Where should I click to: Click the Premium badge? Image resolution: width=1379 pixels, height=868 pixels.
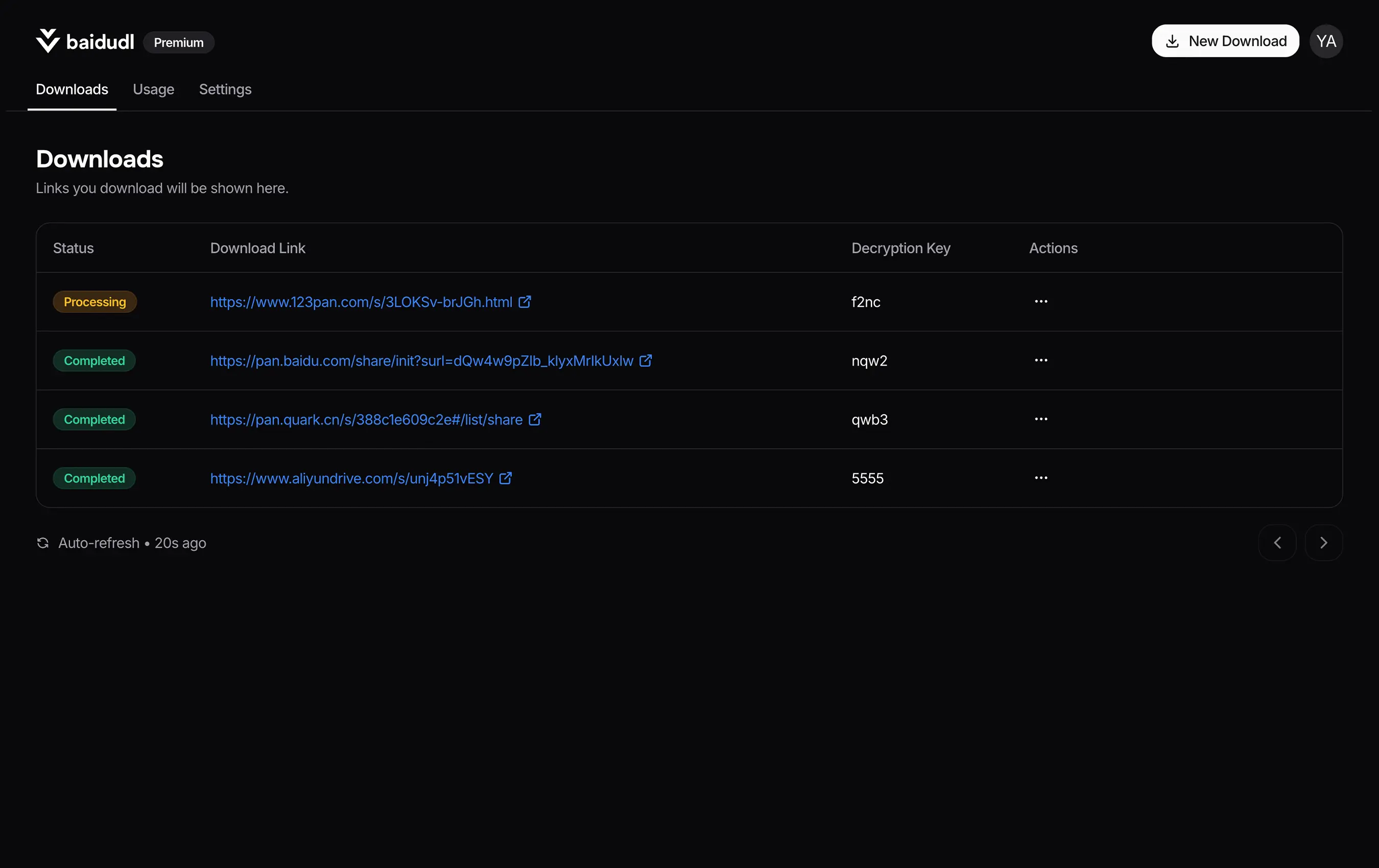coord(179,42)
